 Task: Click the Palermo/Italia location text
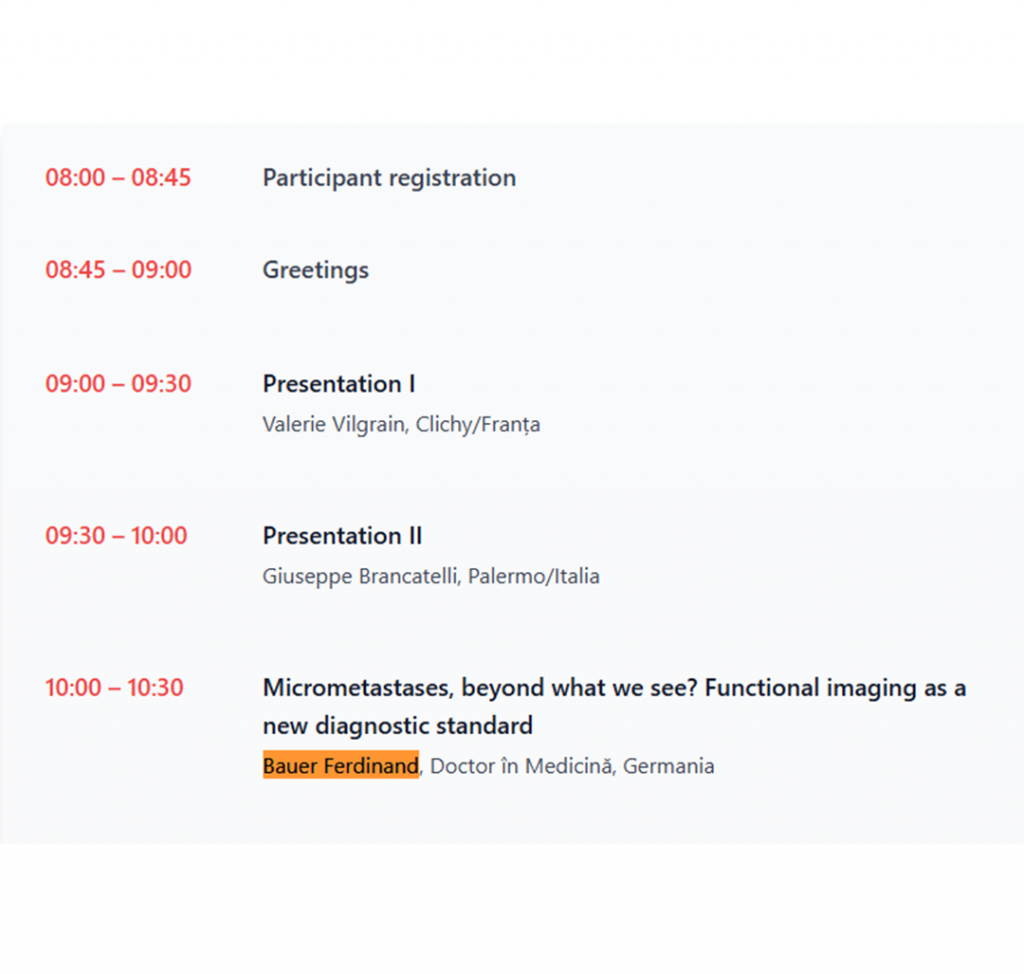coord(534,576)
